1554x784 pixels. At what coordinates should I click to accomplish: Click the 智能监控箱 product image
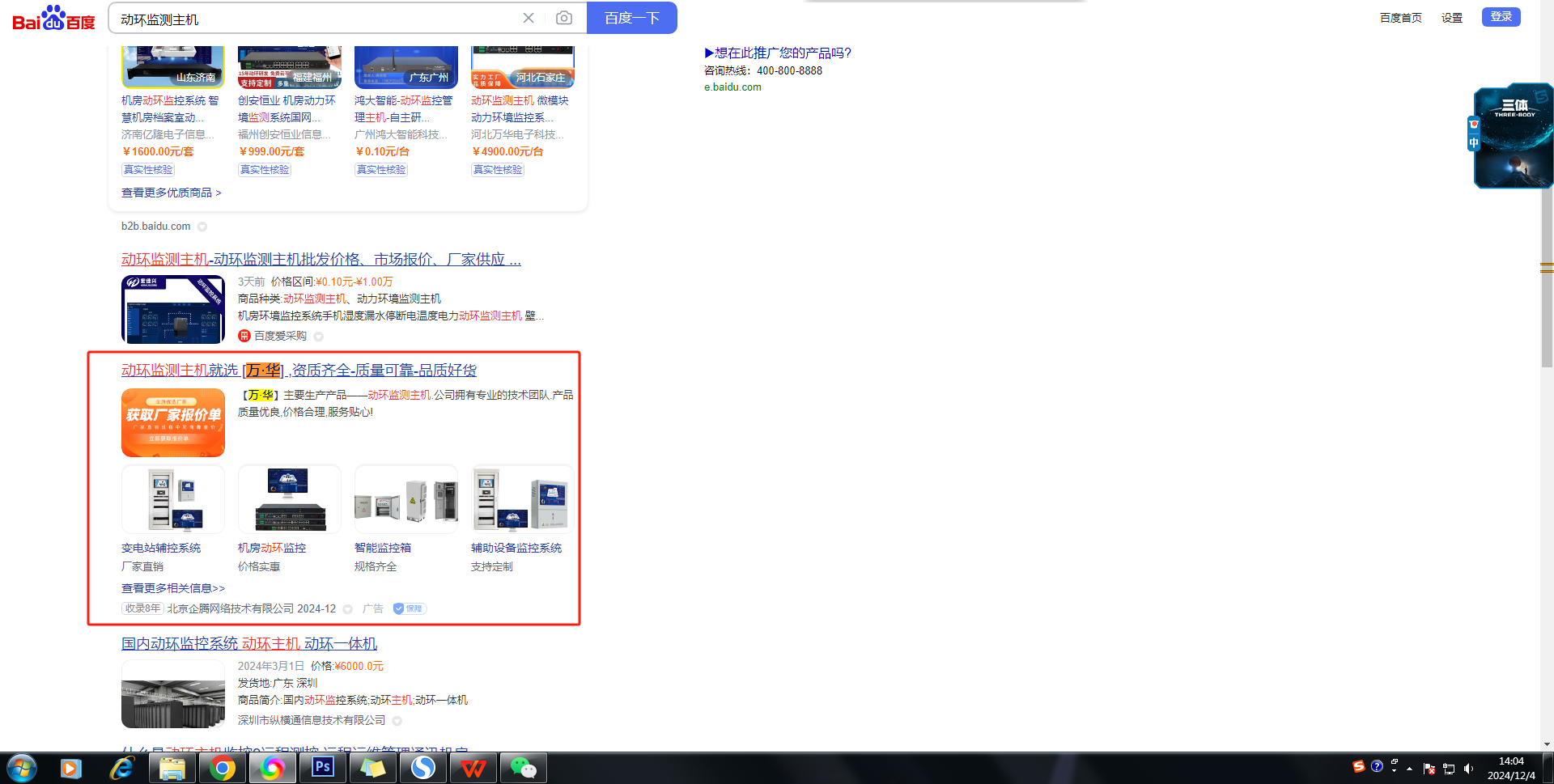point(406,499)
